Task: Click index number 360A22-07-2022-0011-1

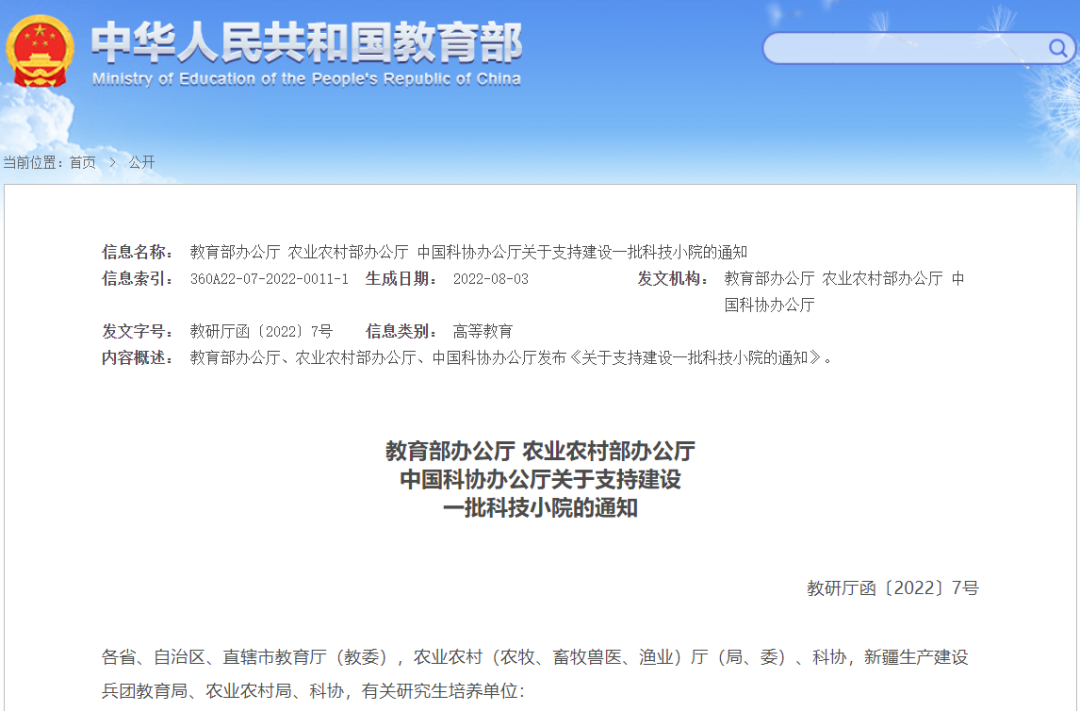Action: 269,279
